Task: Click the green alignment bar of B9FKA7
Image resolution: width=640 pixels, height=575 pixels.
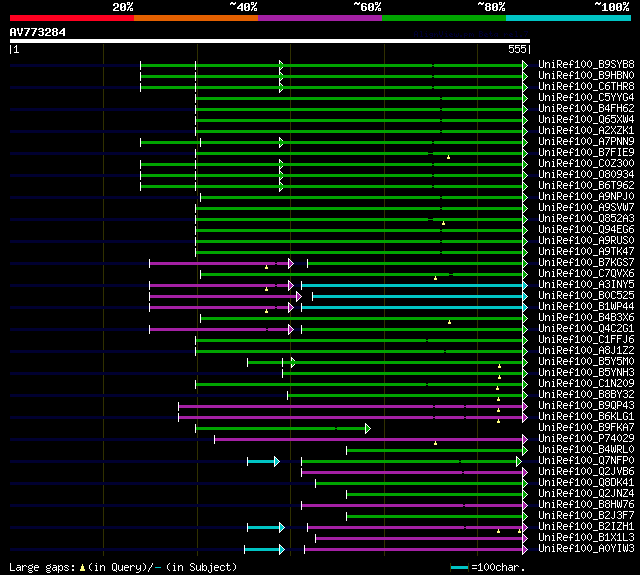Action: [281, 428]
